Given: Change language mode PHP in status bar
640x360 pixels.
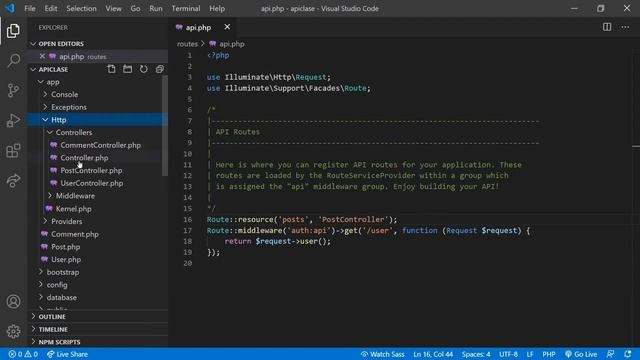Looking at the screenshot, I should (x=549, y=354).
